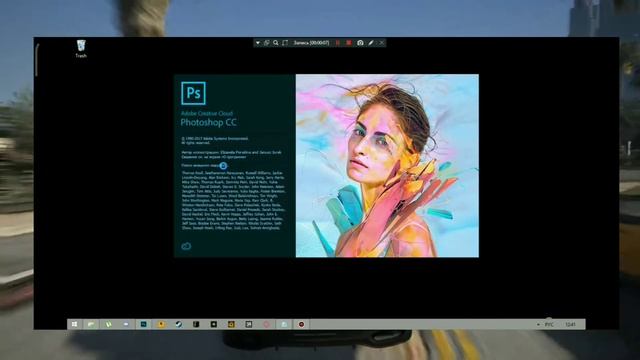Stop the screen recording
Screen dimensions: 640x360
click(x=349, y=43)
